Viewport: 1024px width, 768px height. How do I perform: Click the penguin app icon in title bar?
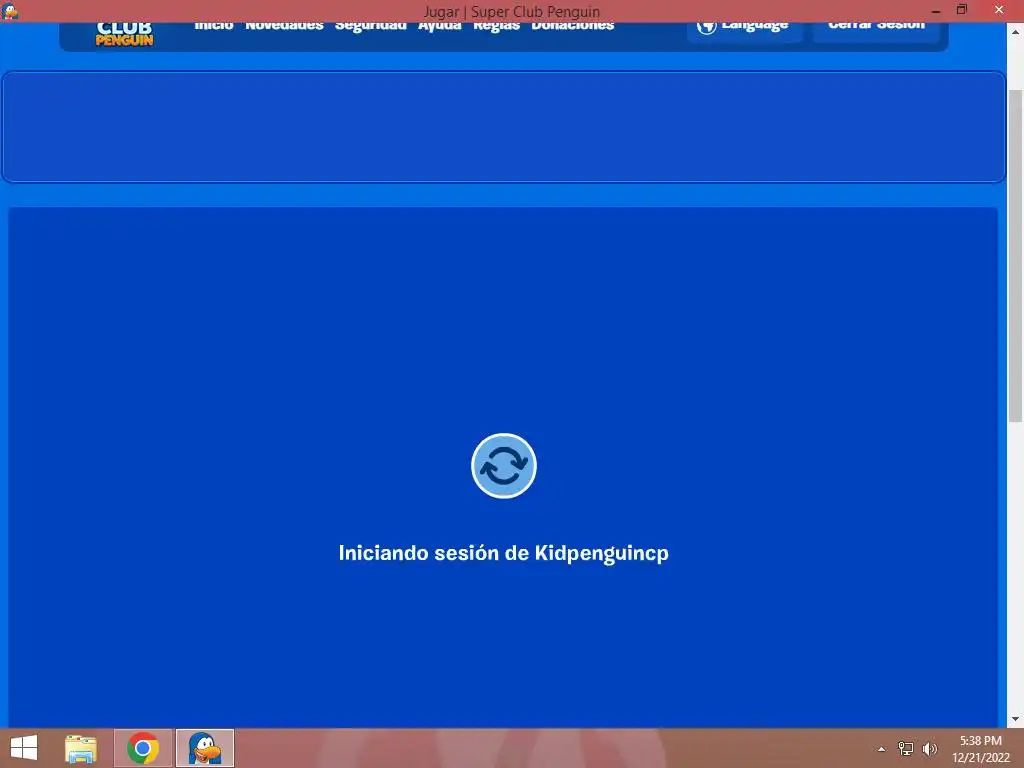[10, 11]
